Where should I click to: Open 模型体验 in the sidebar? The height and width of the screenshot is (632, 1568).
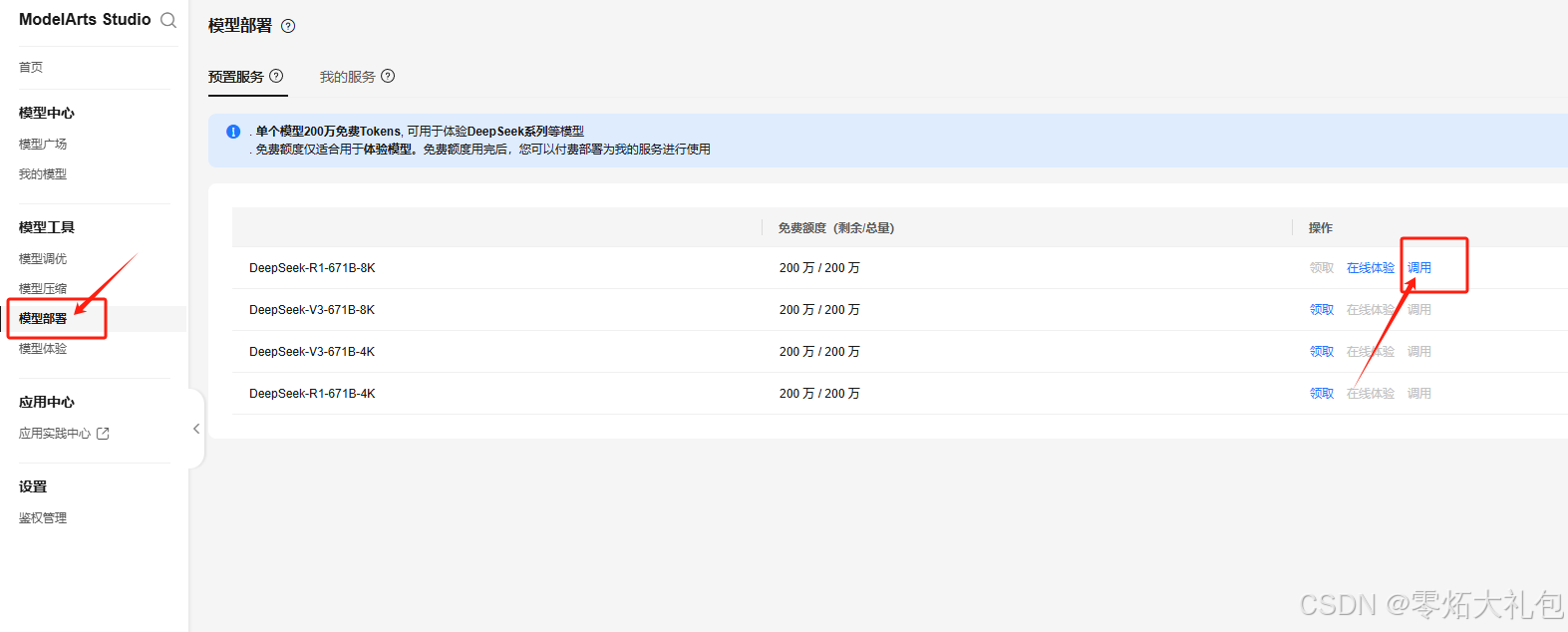[43, 348]
